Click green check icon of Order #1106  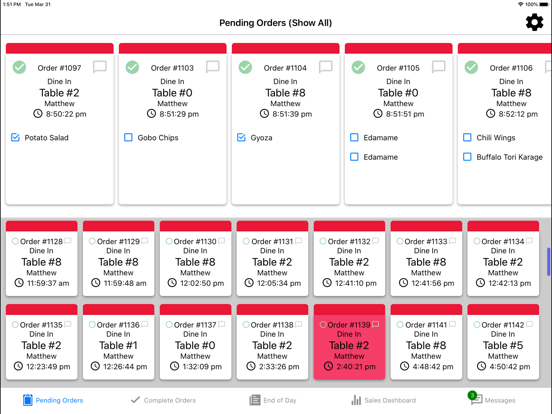471,67
